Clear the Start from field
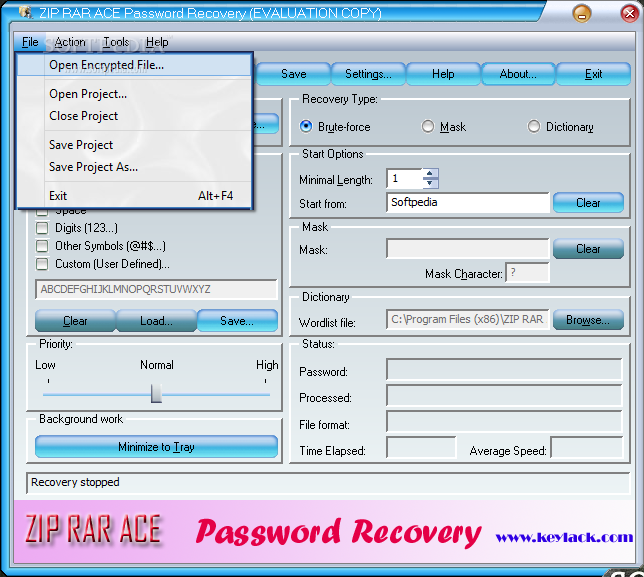Image resolution: width=644 pixels, height=577 pixels. point(588,203)
